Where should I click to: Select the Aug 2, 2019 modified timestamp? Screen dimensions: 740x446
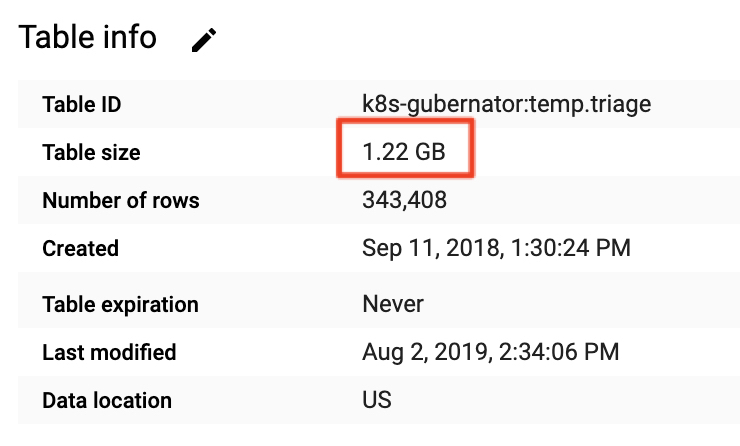(490, 352)
